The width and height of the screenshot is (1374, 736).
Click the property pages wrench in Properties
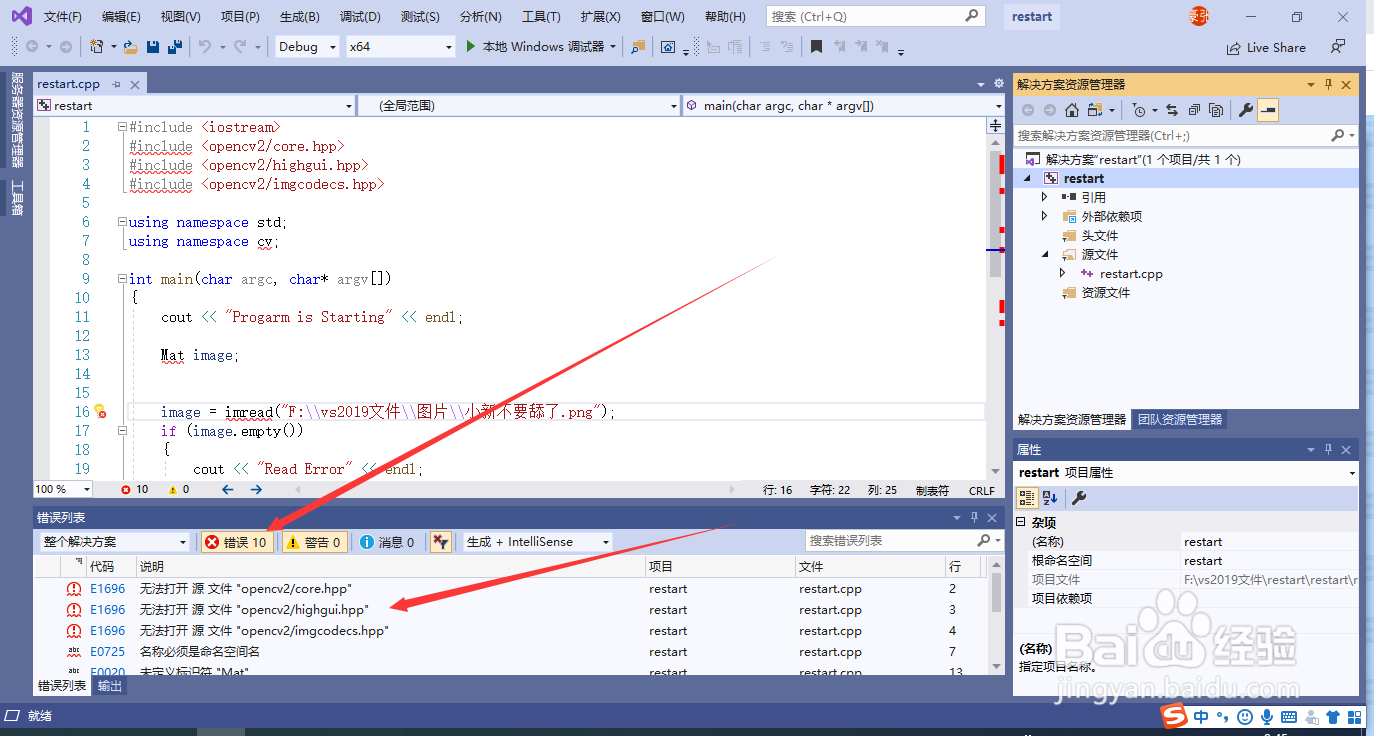[1079, 497]
